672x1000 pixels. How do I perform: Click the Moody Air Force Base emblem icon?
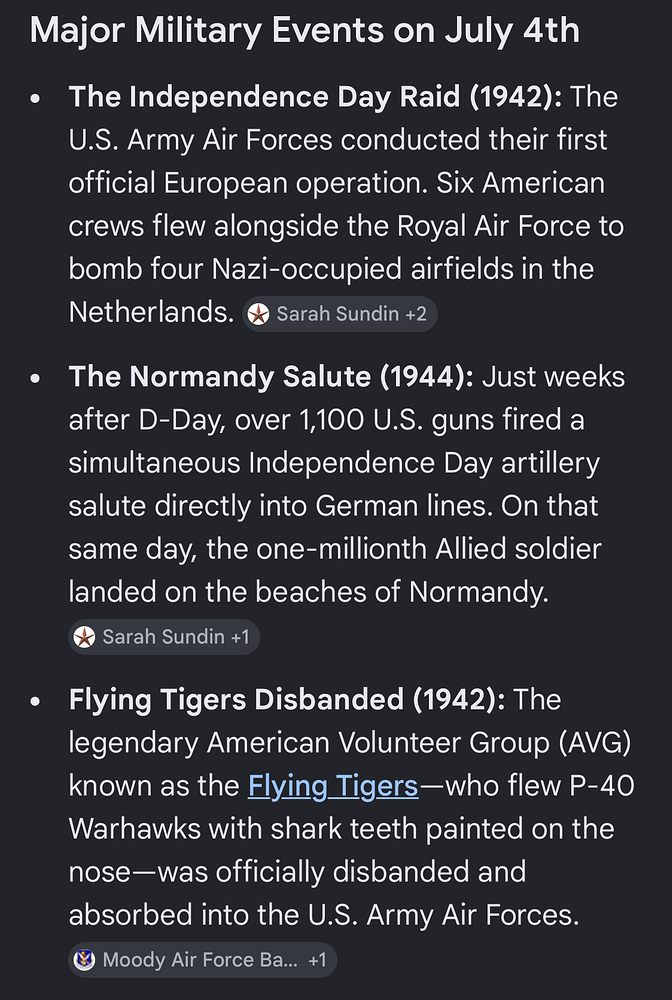tap(84, 959)
